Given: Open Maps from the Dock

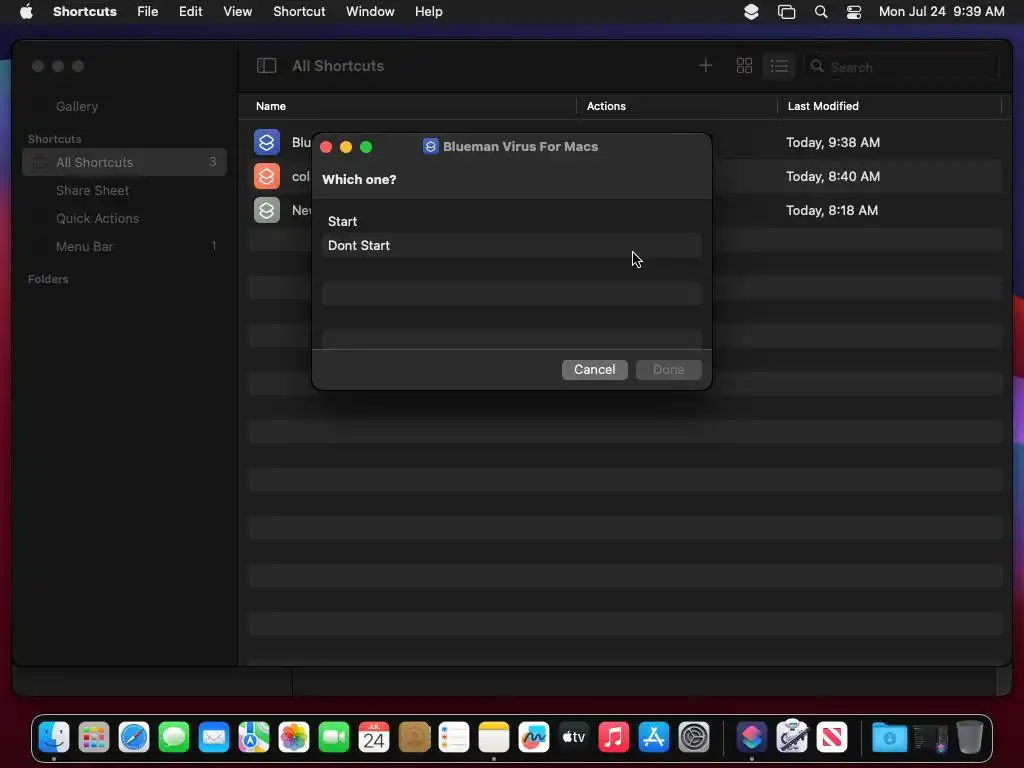Looking at the screenshot, I should coord(254,738).
